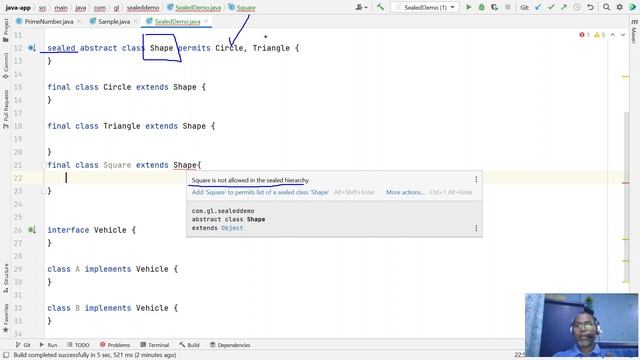Click gutter implementations icon on line 26
The width and height of the screenshot is (640, 360).
pyautogui.click(x=31, y=230)
